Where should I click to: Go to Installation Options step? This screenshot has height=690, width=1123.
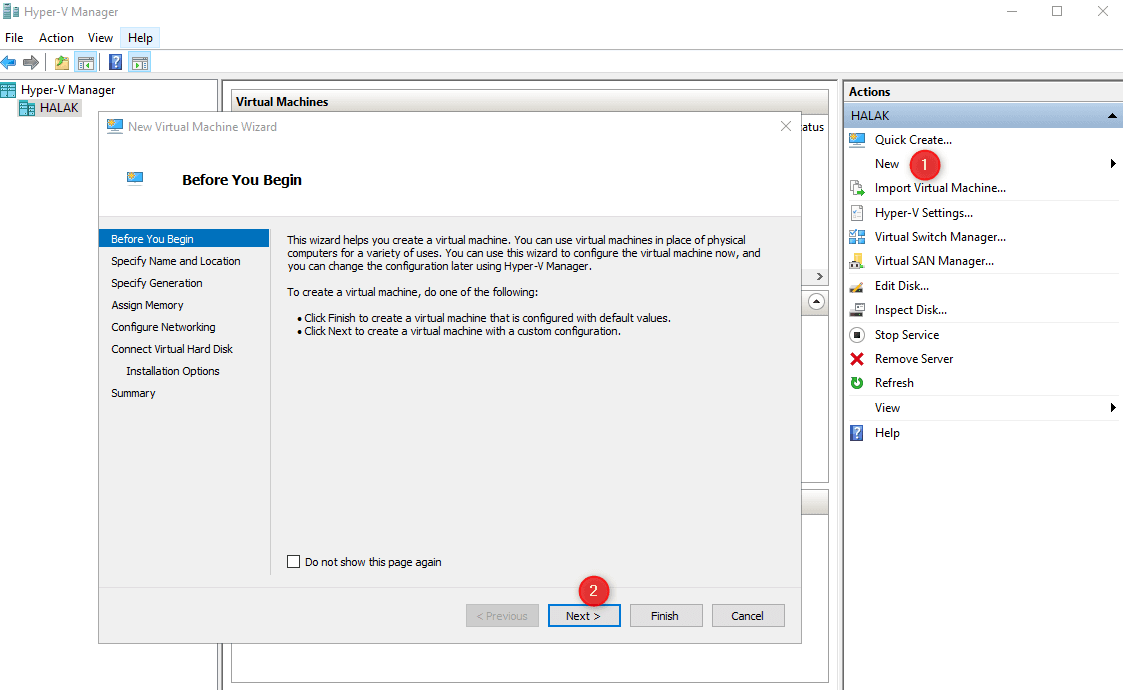tap(173, 371)
